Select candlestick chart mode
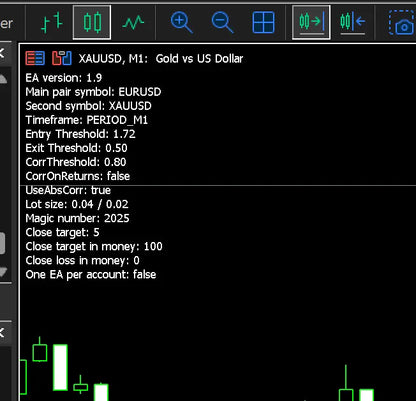The image size is (416, 401). (92, 22)
